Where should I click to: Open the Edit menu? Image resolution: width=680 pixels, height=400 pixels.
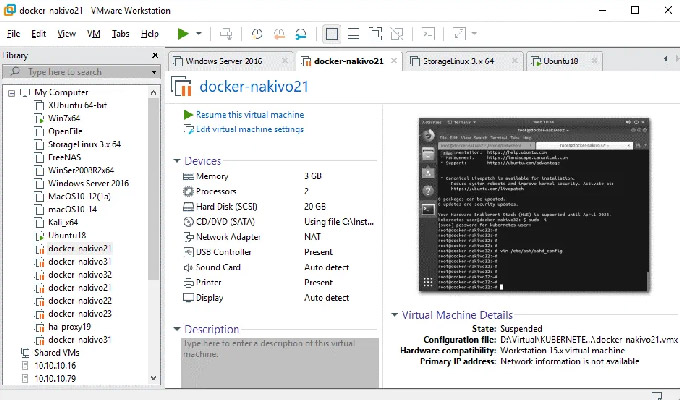[39, 33]
